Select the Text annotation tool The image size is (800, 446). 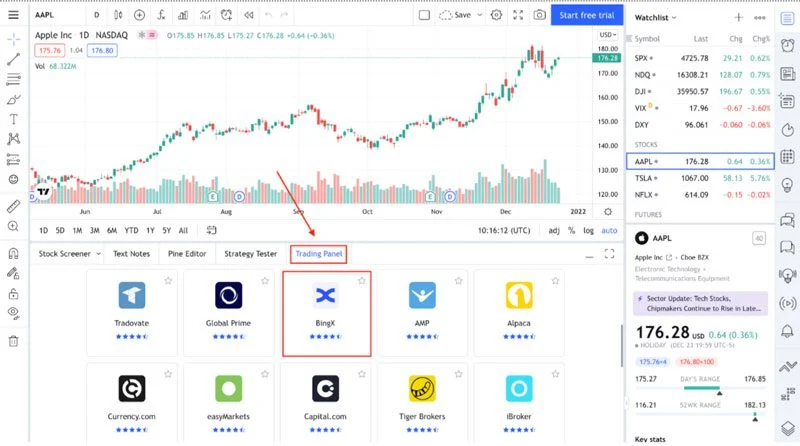coord(14,119)
